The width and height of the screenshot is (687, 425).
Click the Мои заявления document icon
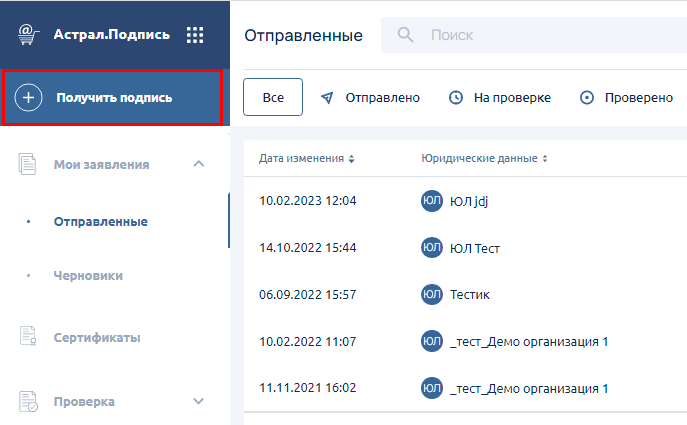[x=27, y=164]
